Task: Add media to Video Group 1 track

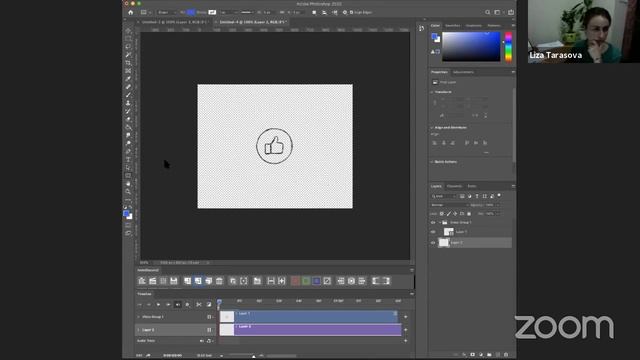Action: click(405, 317)
